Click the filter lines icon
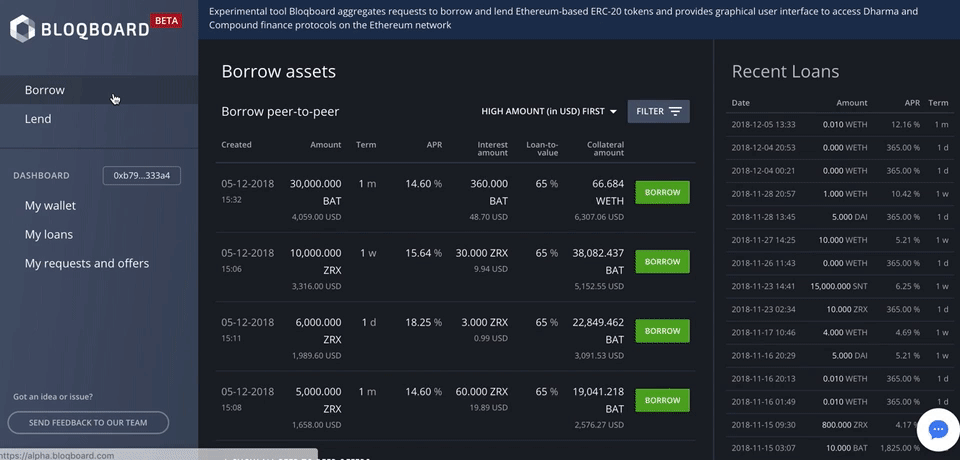This screenshot has height=460, width=960. pyautogui.click(x=676, y=111)
